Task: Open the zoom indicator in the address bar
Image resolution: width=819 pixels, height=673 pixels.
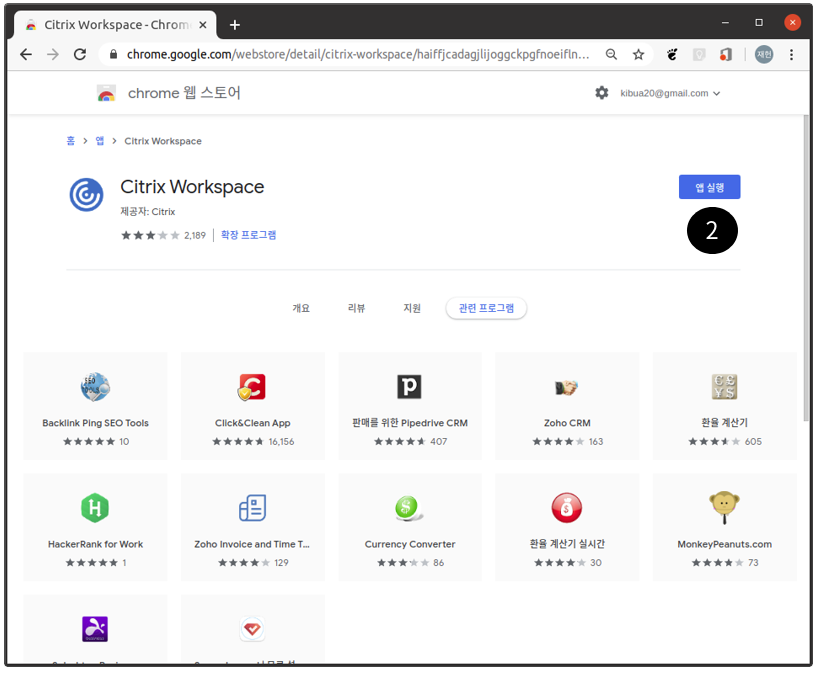Action: (x=611, y=54)
